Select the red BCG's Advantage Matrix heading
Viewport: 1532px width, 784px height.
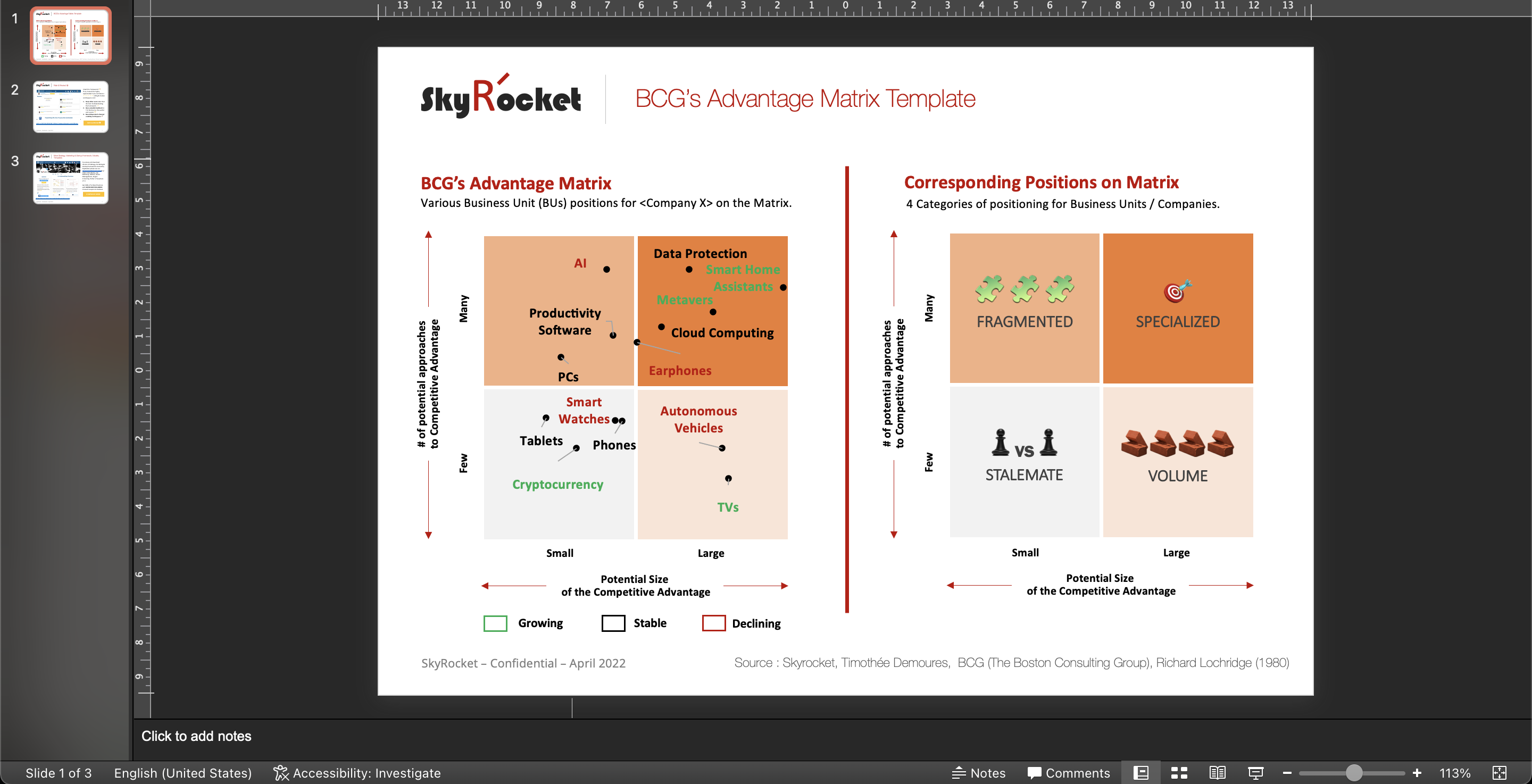click(x=515, y=183)
